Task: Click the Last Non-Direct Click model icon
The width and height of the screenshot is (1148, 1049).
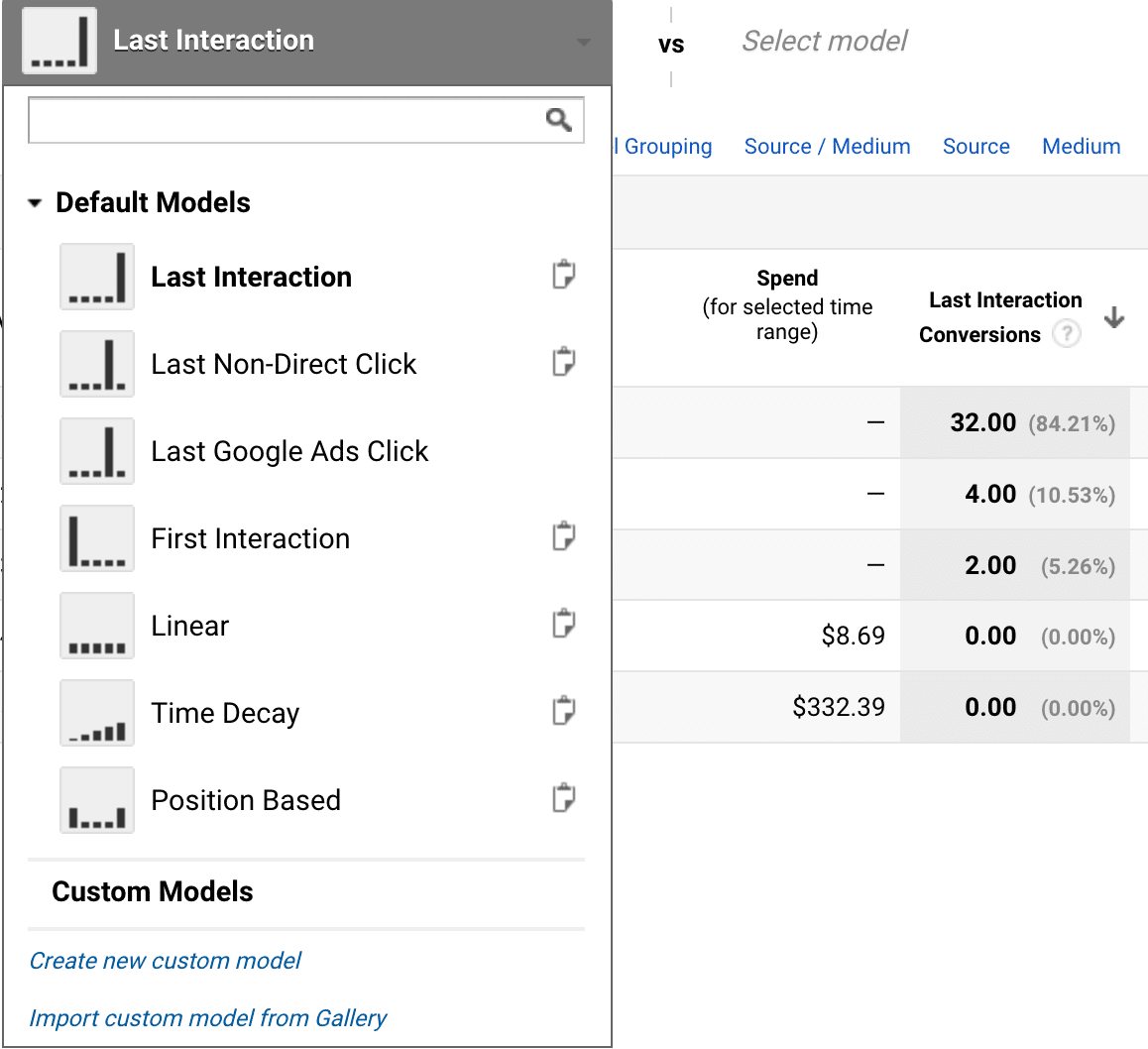Action: pyautogui.click(x=96, y=363)
